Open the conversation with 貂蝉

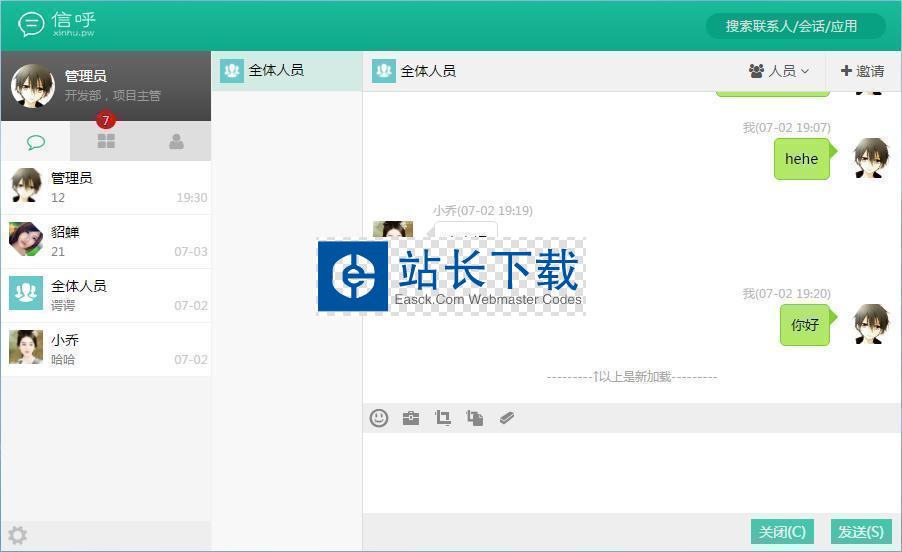pyautogui.click(x=105, y=241)
